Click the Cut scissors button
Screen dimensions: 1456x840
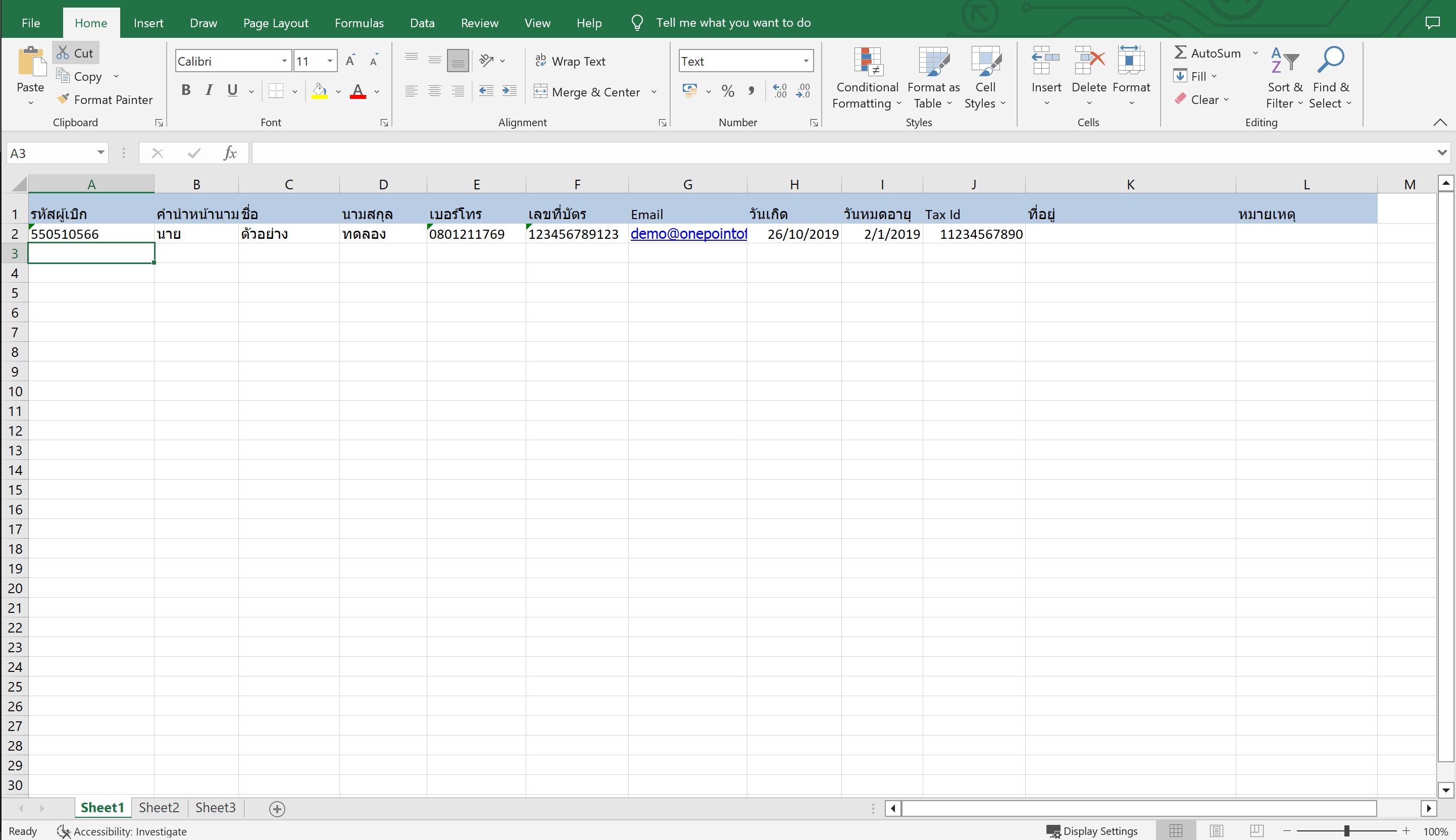click(76, 53)
